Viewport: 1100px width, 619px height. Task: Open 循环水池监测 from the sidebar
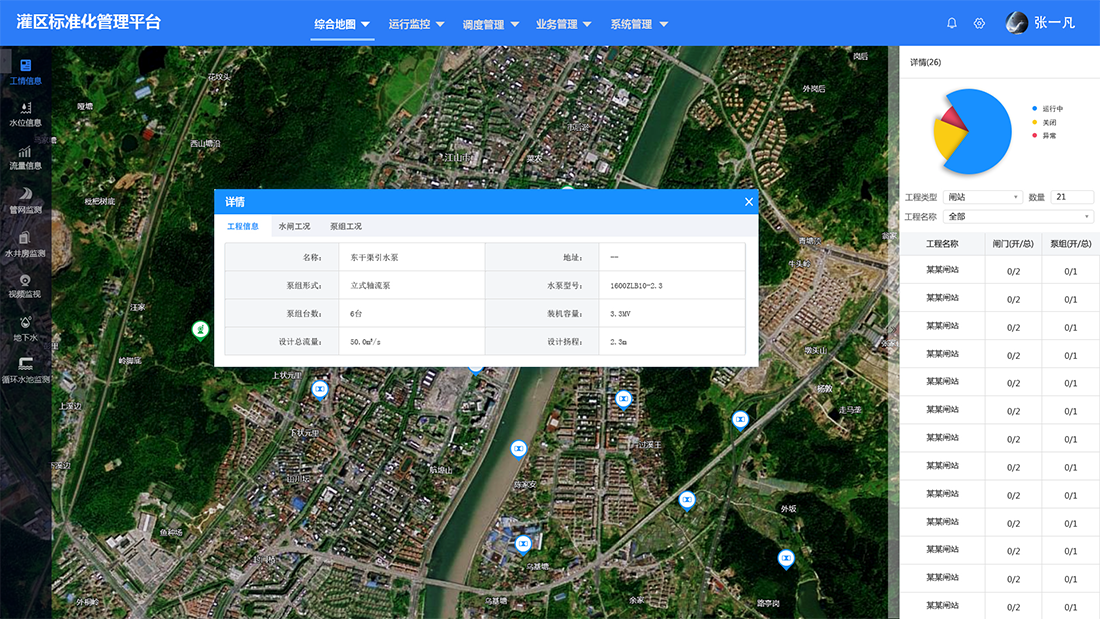coord(25,371)
